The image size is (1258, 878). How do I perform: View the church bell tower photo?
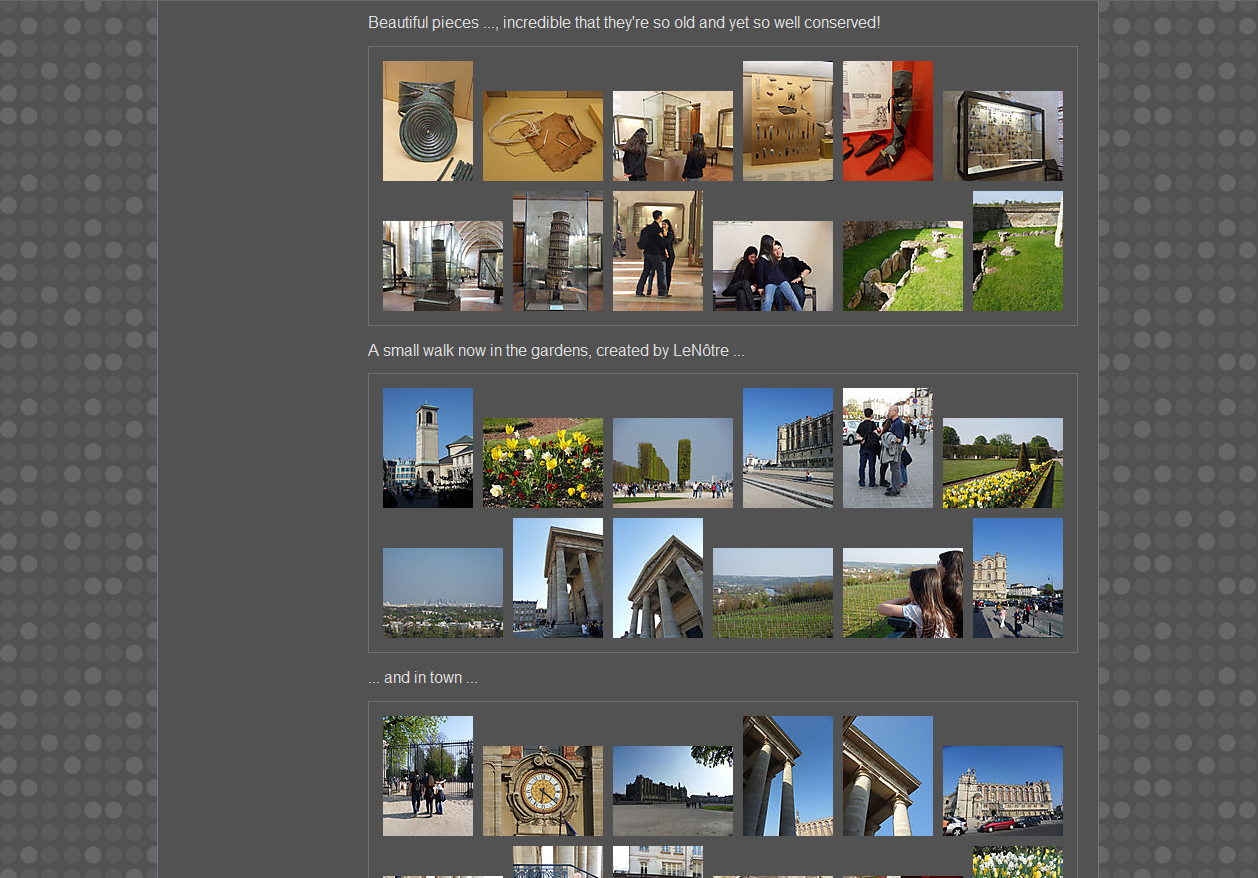point(427,448)
